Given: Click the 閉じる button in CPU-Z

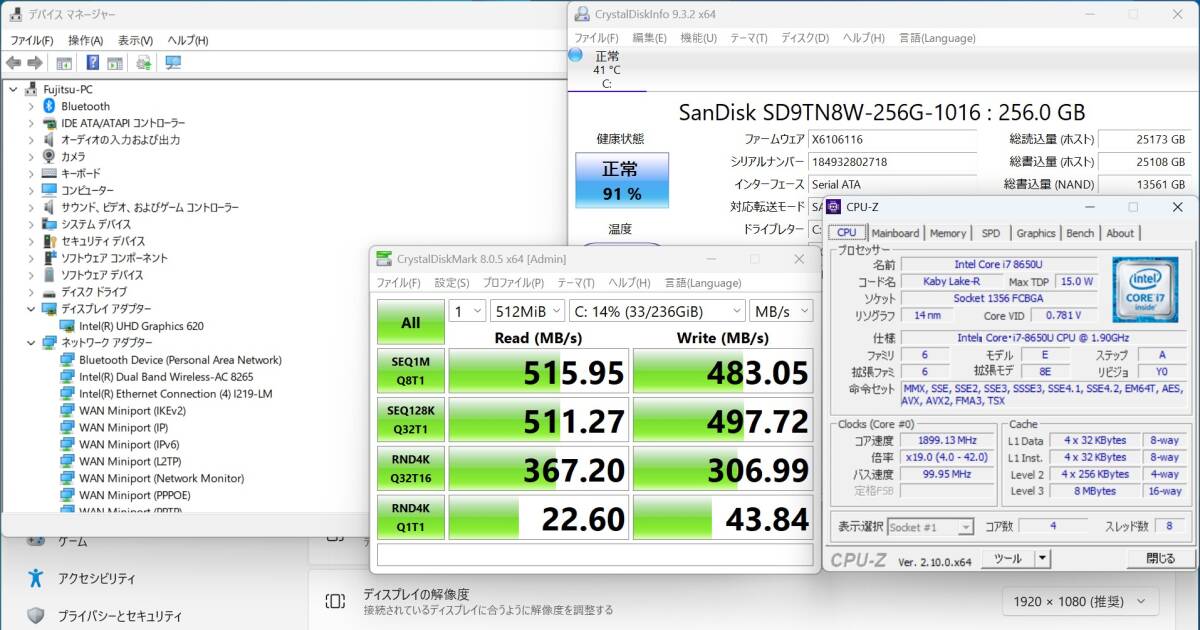Looking at the screenshot, I should click(1160, 558).
